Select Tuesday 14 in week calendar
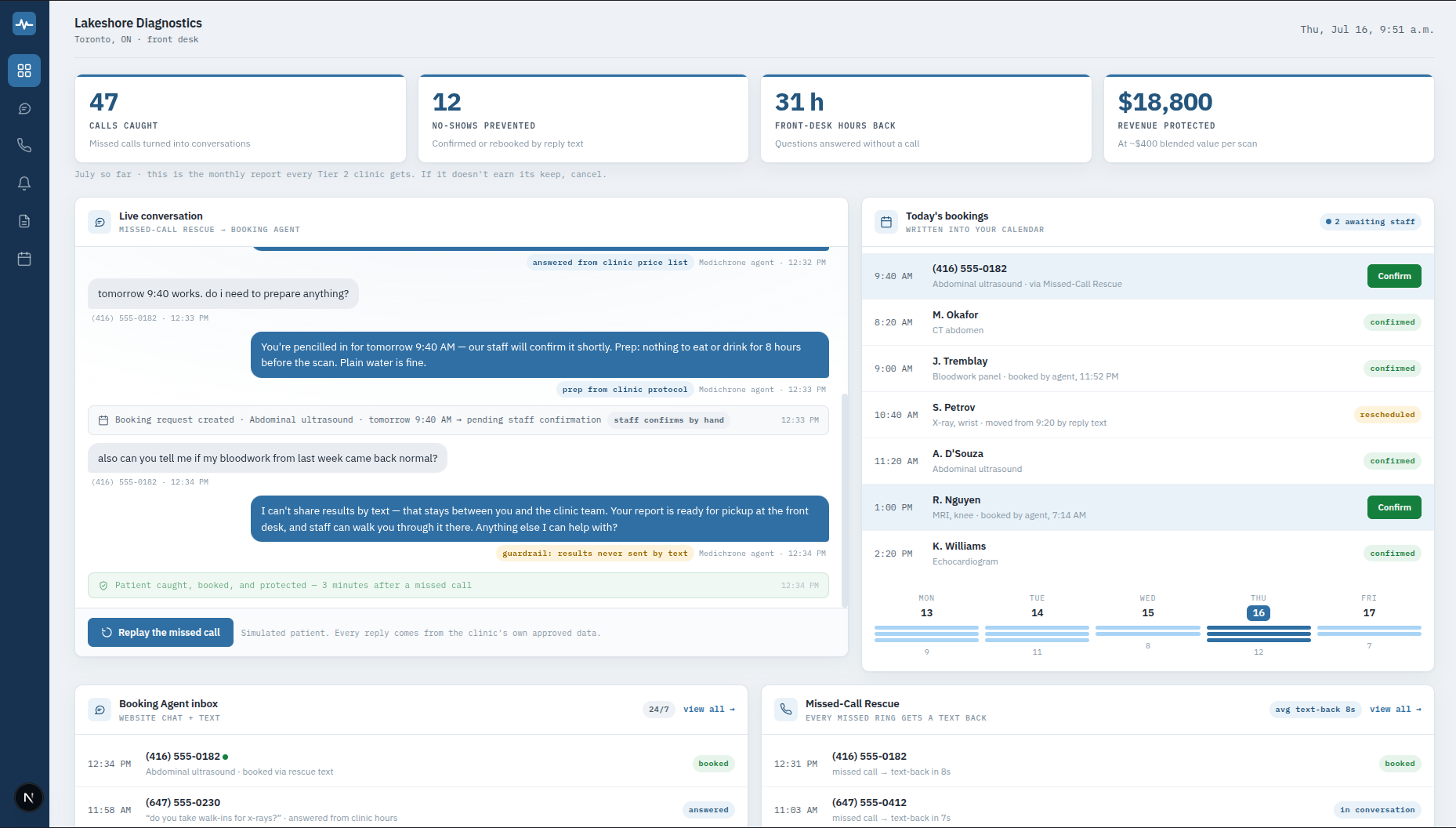 pyautogui.click(x=1037, y=624)
